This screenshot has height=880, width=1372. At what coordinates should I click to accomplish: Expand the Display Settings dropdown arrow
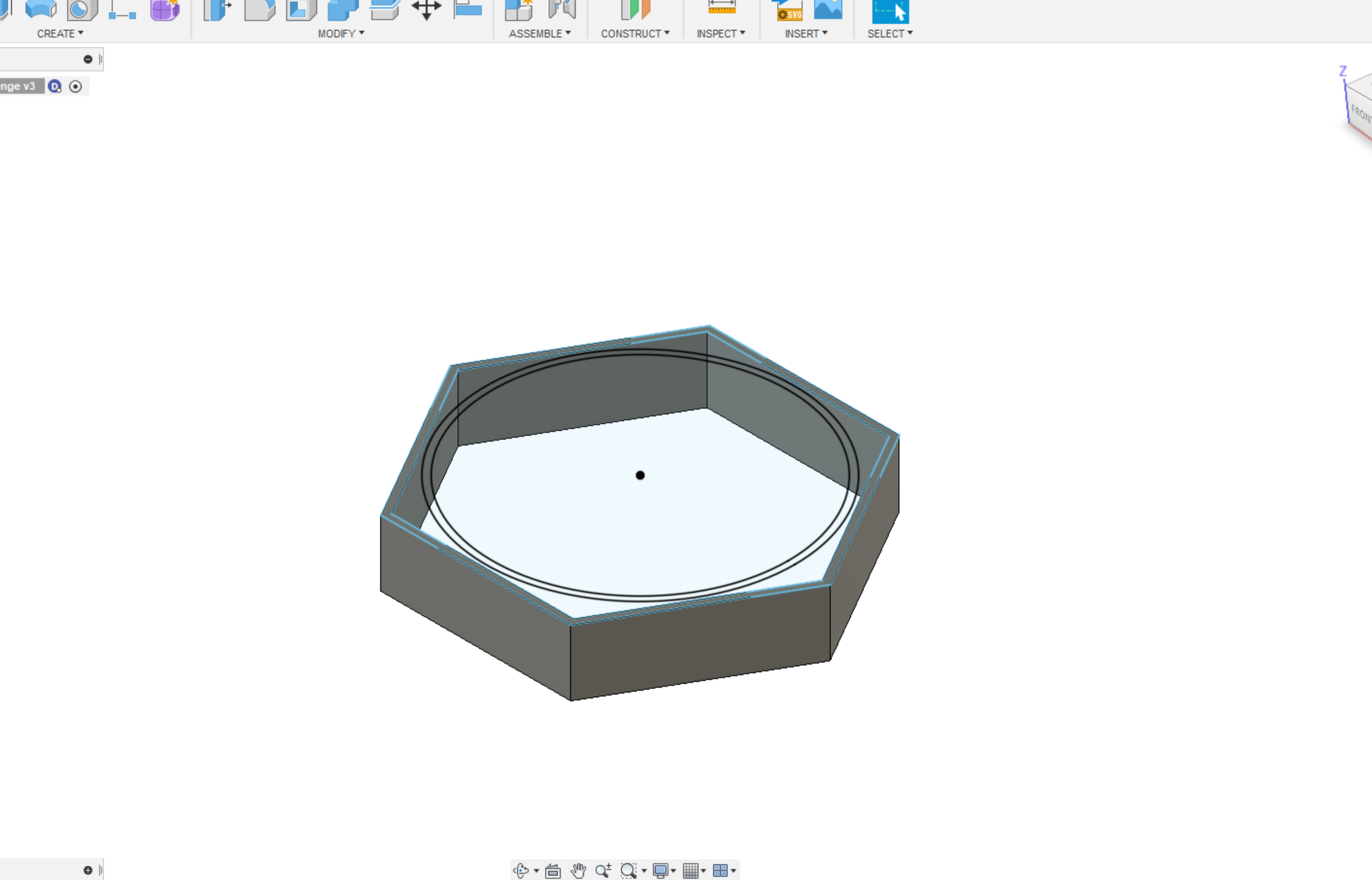(x=673, y=871)
